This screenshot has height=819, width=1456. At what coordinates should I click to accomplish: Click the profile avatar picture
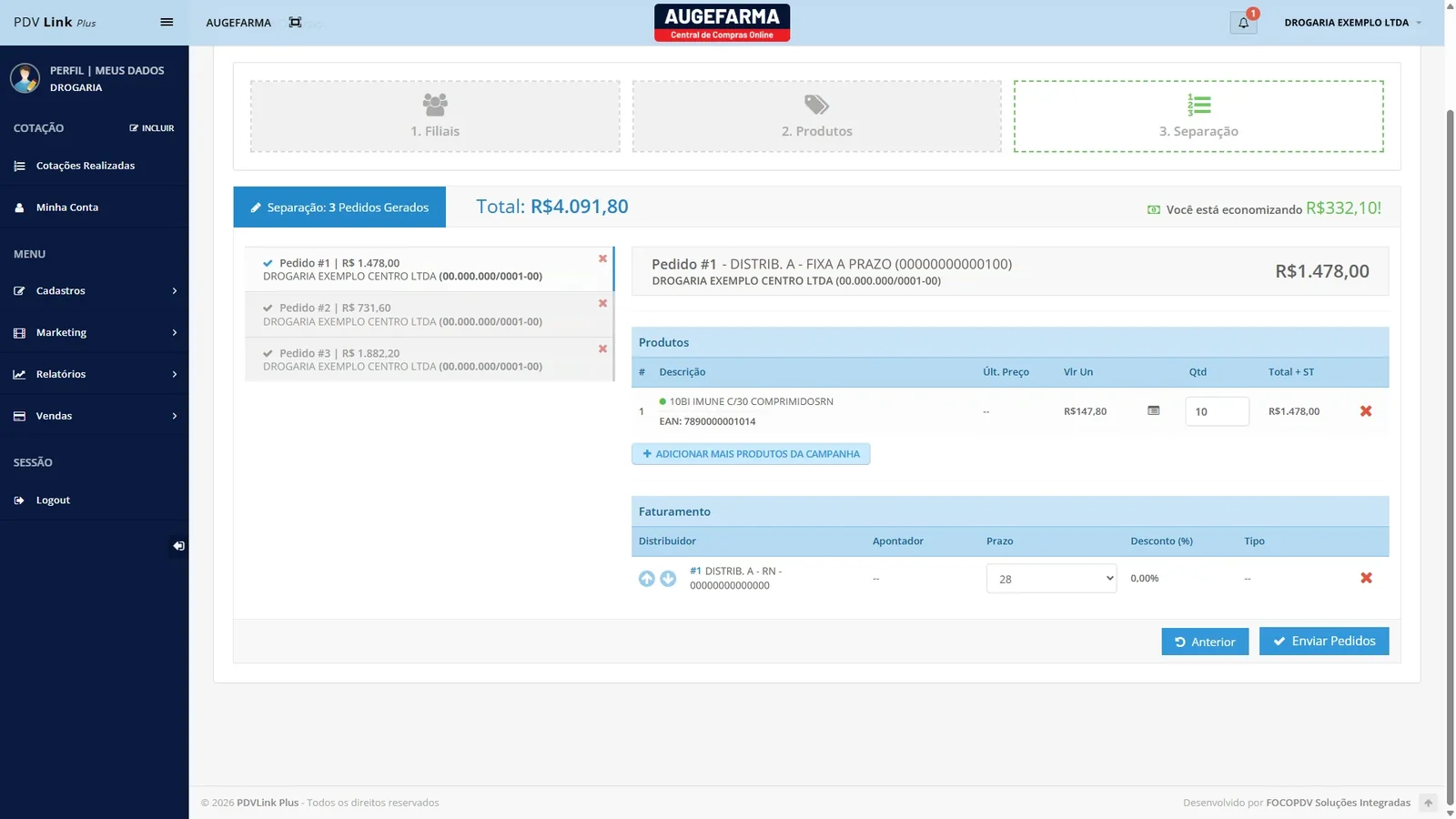coord(25,78)
